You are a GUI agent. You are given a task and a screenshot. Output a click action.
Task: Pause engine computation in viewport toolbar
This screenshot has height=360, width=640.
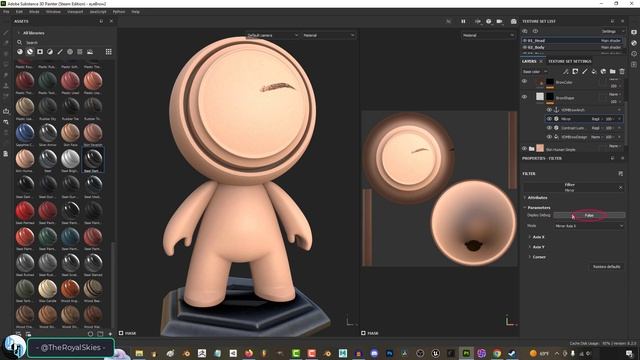click(463, 21)
